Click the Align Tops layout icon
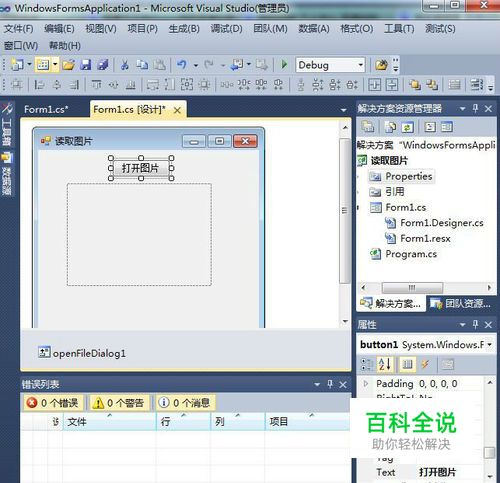This screenshot has height=483, width=500. [x=96, y=85]
